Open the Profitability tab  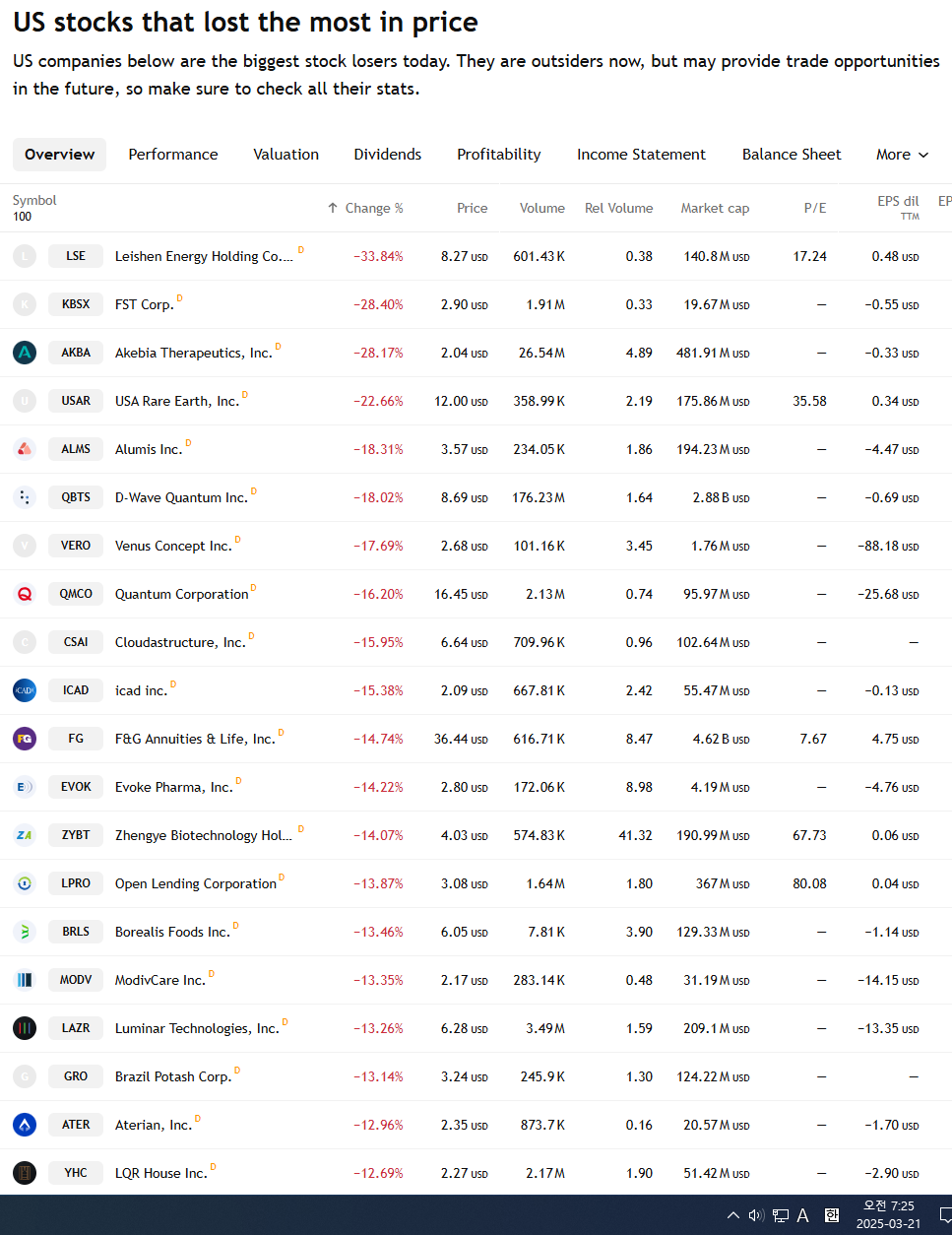coord(499,155)
